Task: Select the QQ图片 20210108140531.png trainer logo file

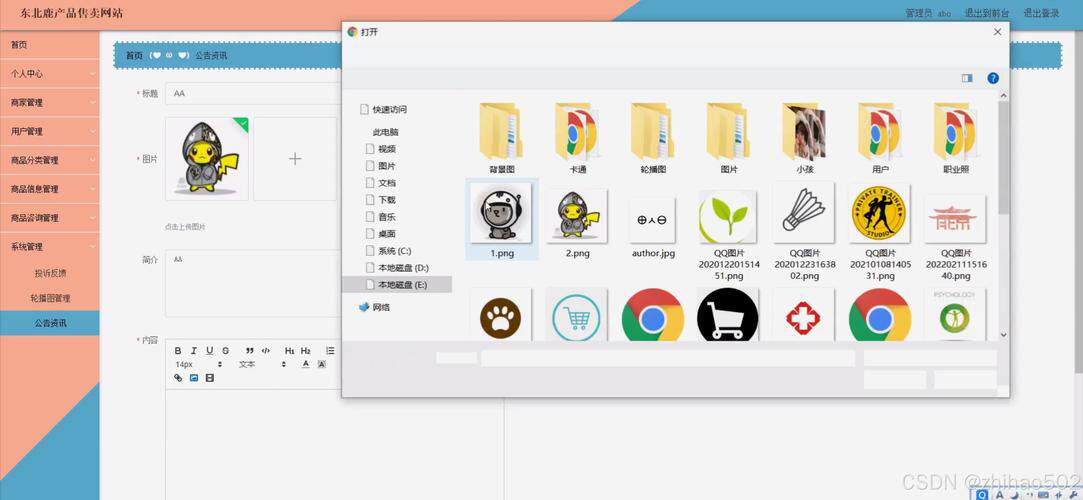Action: [x=880, y=231]
